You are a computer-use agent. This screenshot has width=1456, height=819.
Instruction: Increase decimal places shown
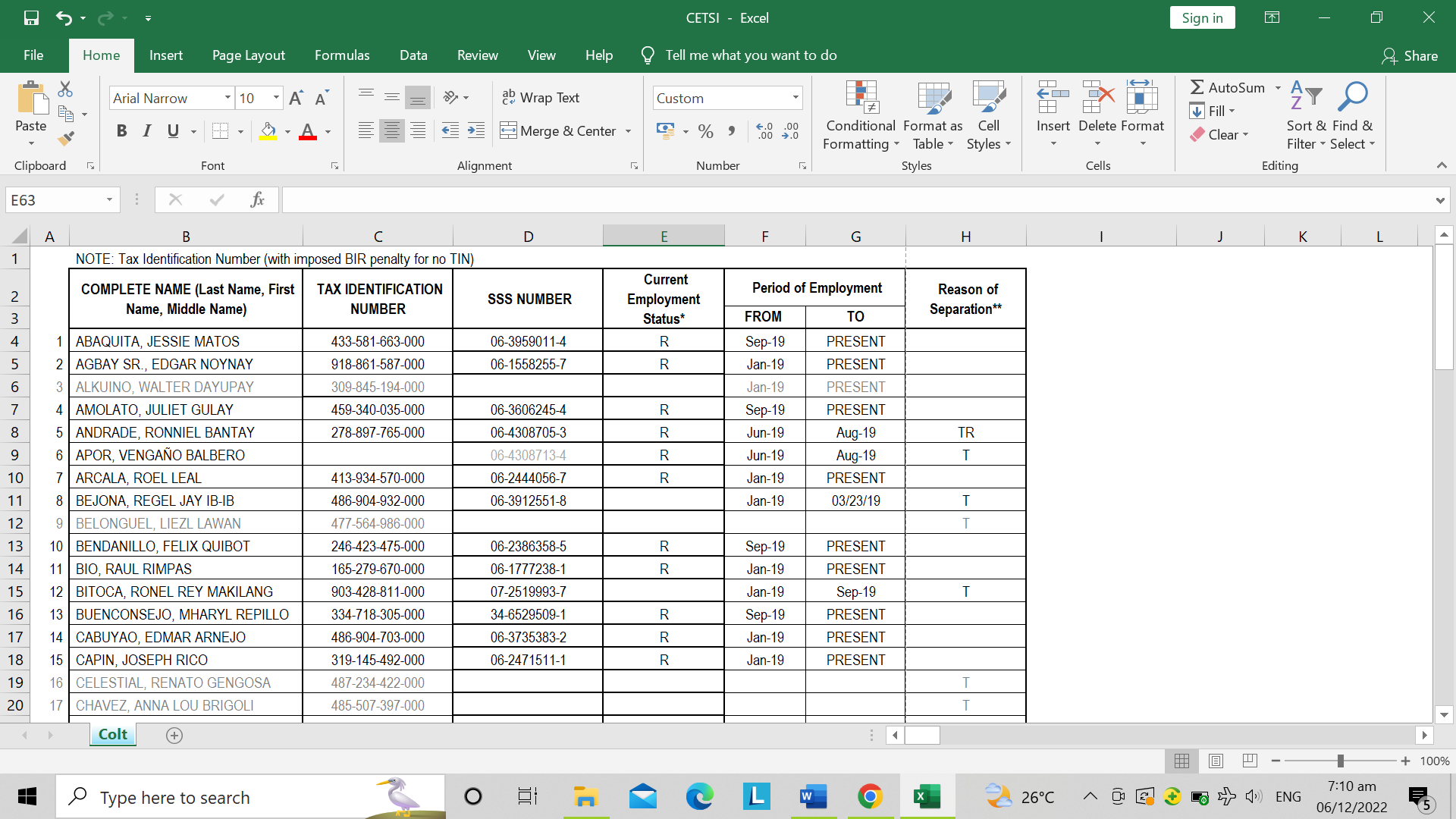765,131
